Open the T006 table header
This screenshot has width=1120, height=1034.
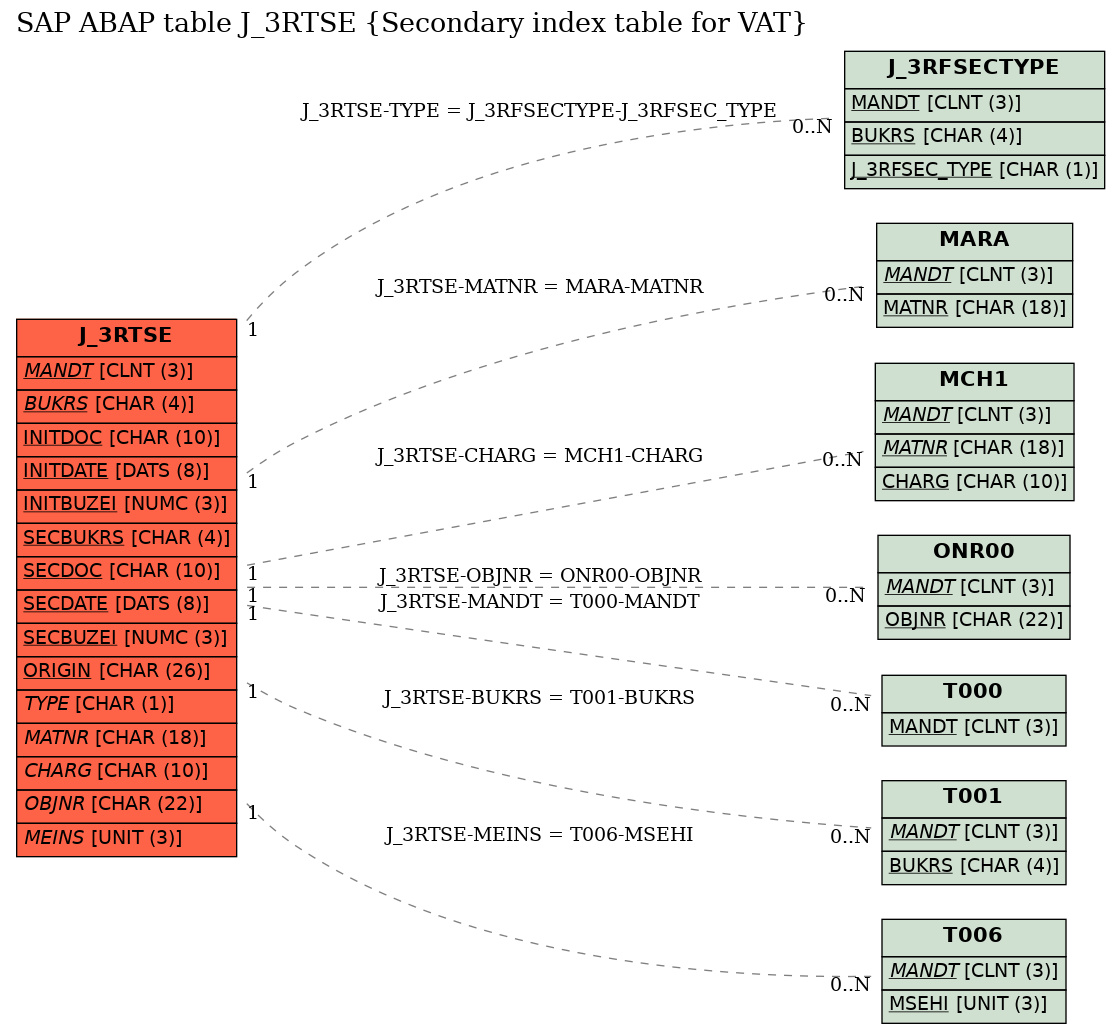click(974, 938)
